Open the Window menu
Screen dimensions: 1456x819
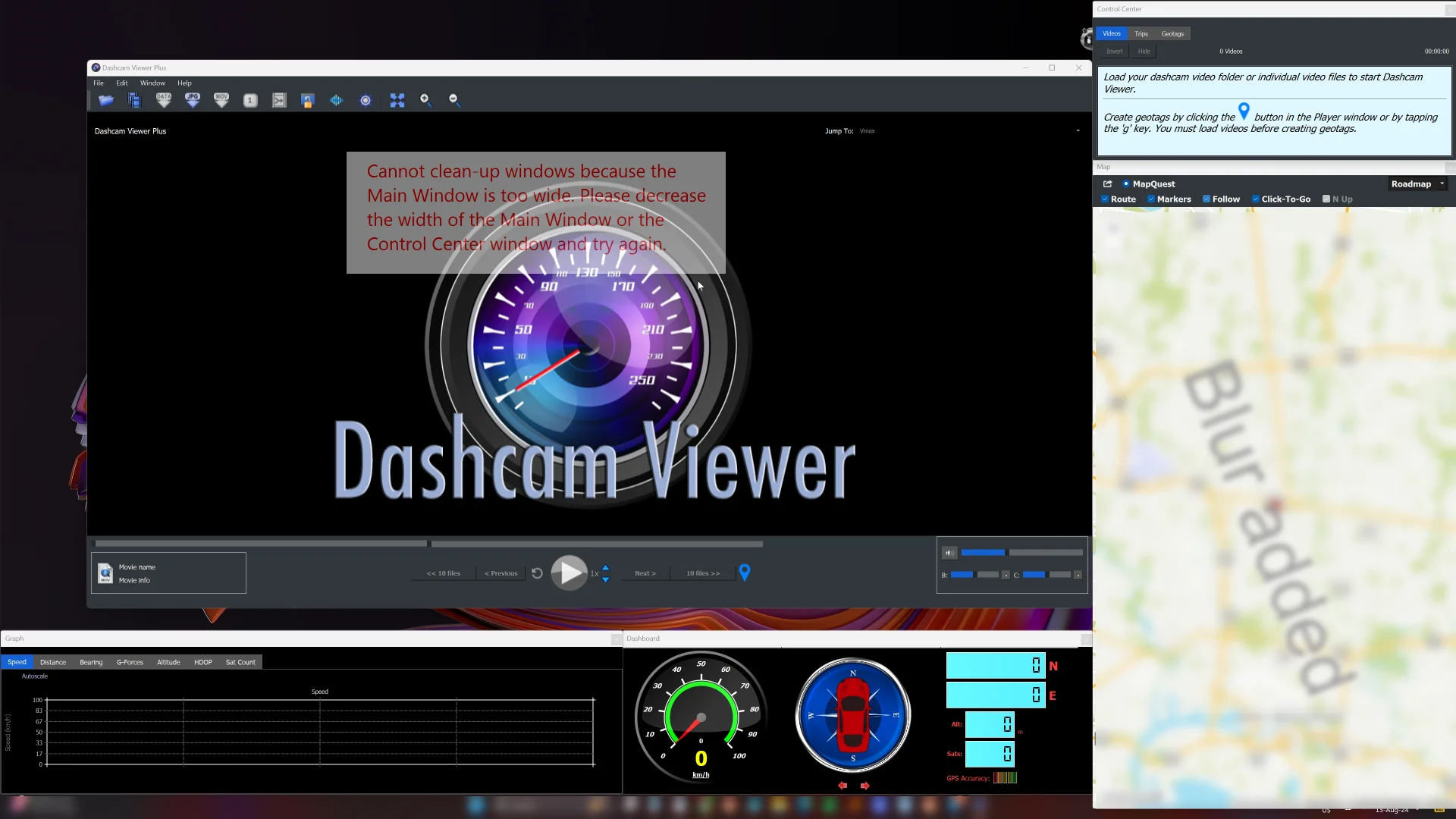152,83
